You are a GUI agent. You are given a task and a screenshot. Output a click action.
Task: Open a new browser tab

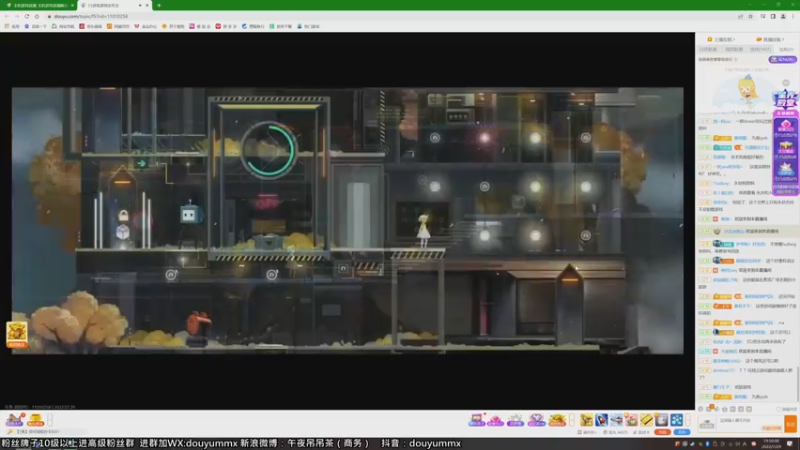(x=159, y=5)
